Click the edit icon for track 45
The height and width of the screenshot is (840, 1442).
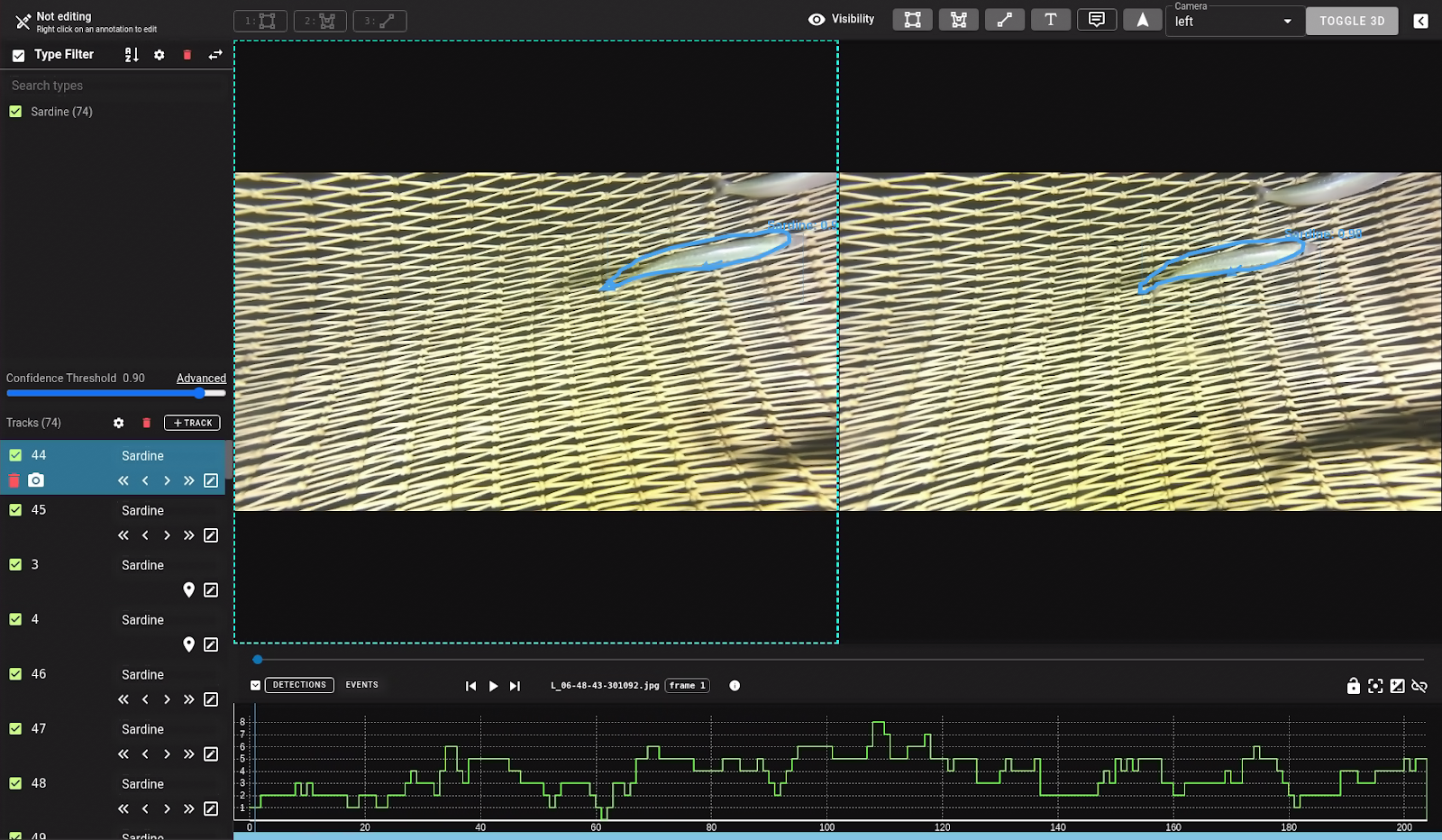[211, 535]
